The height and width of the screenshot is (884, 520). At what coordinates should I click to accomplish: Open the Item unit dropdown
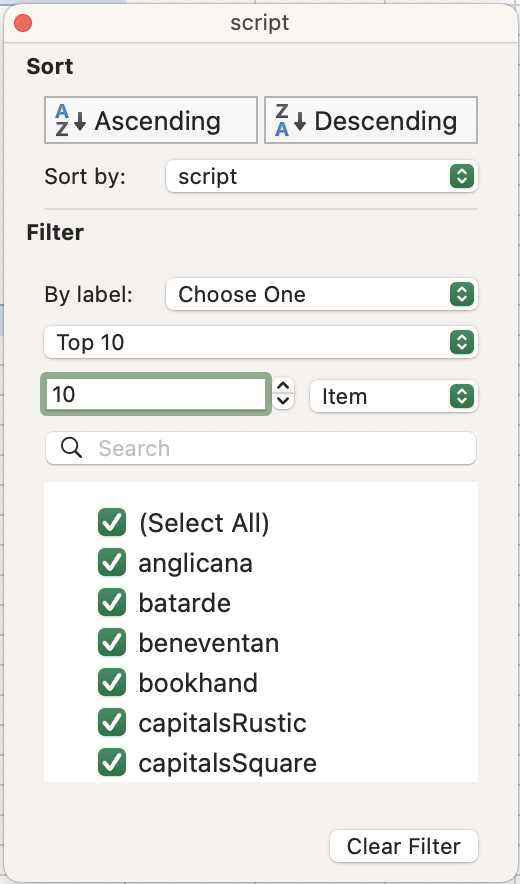[x=394, y=396]
